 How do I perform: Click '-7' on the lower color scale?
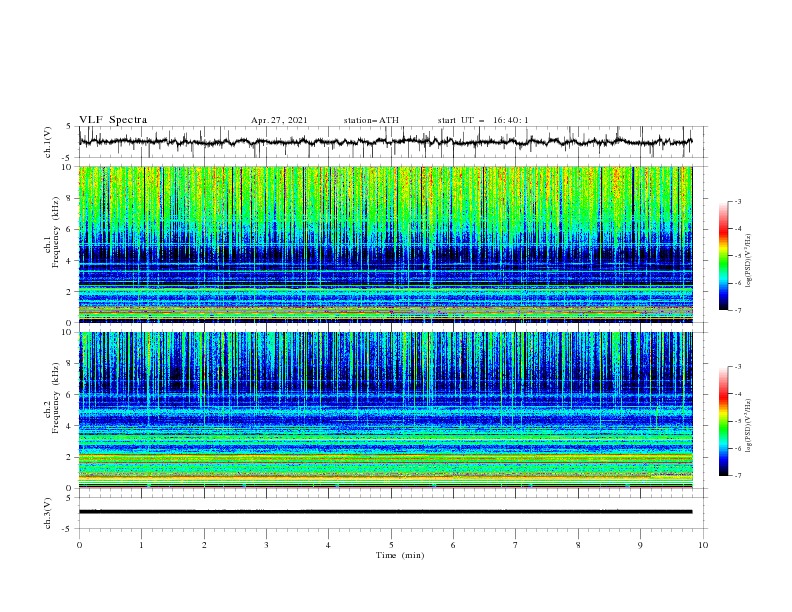pos(737,476)
